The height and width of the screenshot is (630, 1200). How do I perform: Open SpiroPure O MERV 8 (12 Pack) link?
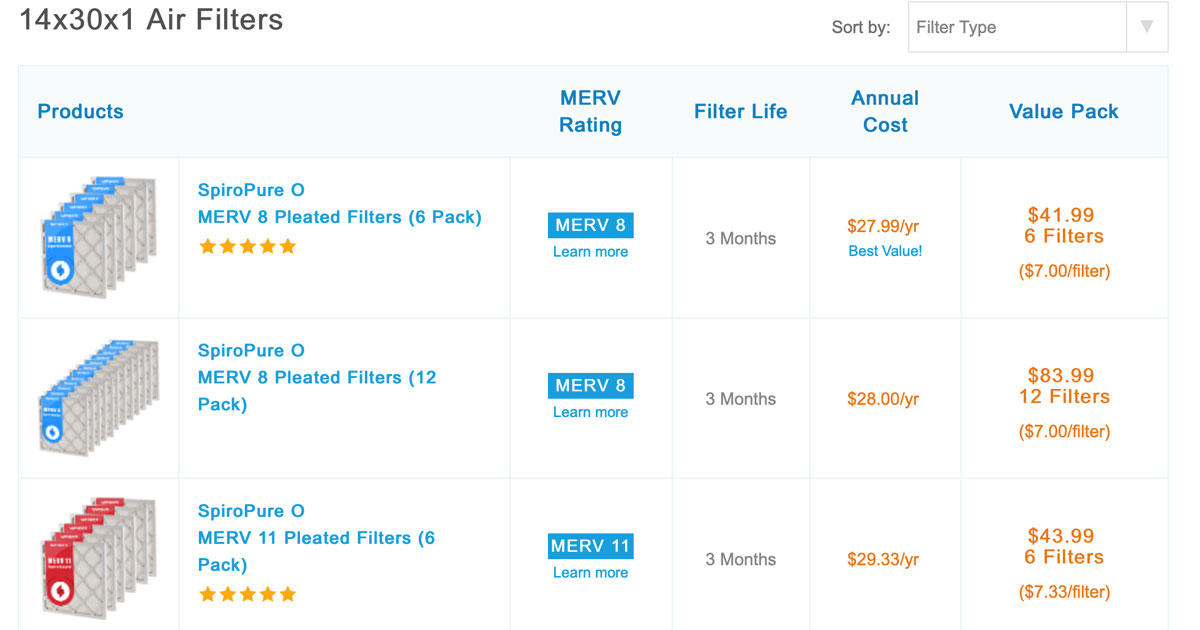[317, 378]
